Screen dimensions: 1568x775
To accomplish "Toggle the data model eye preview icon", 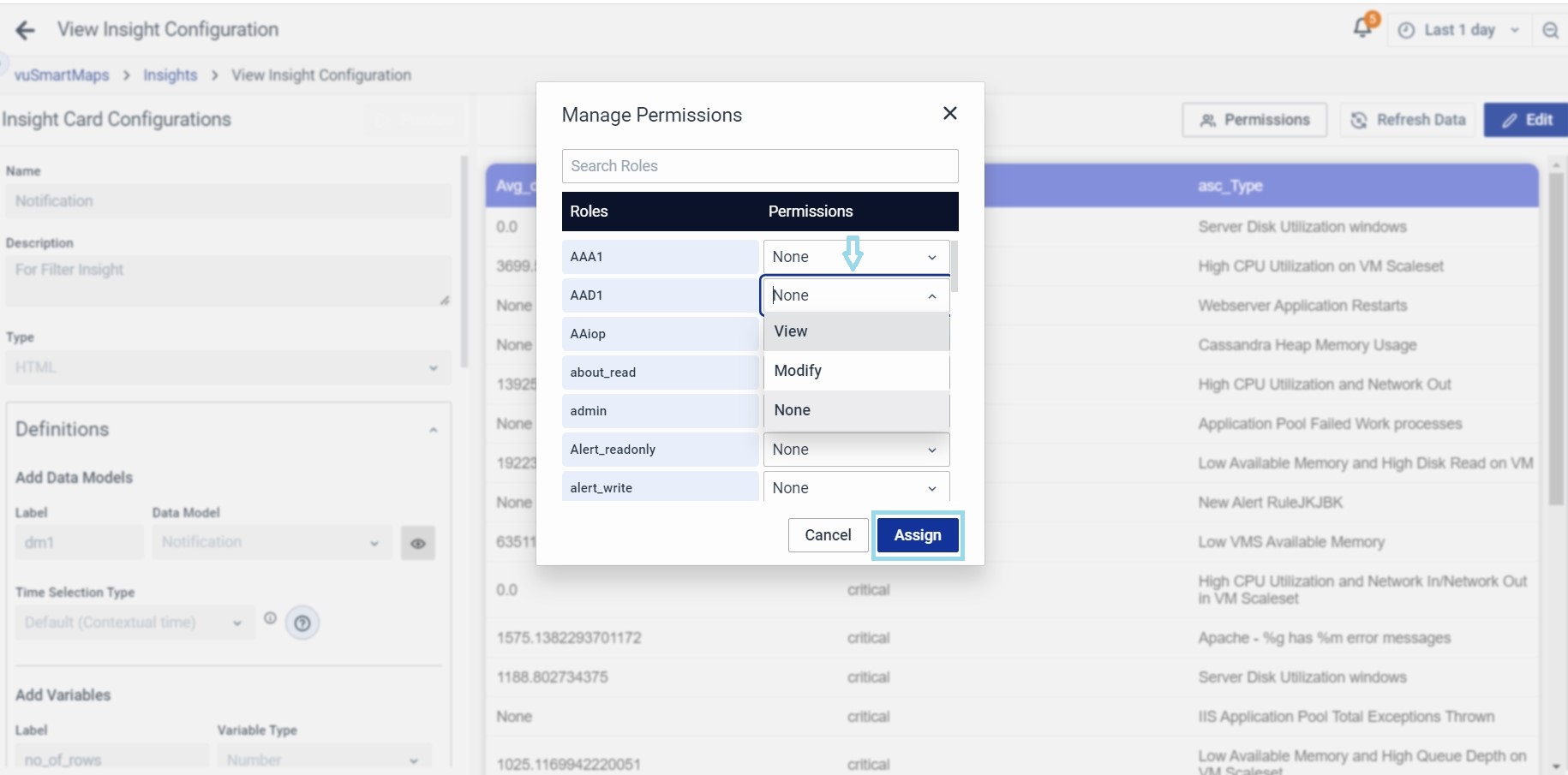I will pos(418,543).
